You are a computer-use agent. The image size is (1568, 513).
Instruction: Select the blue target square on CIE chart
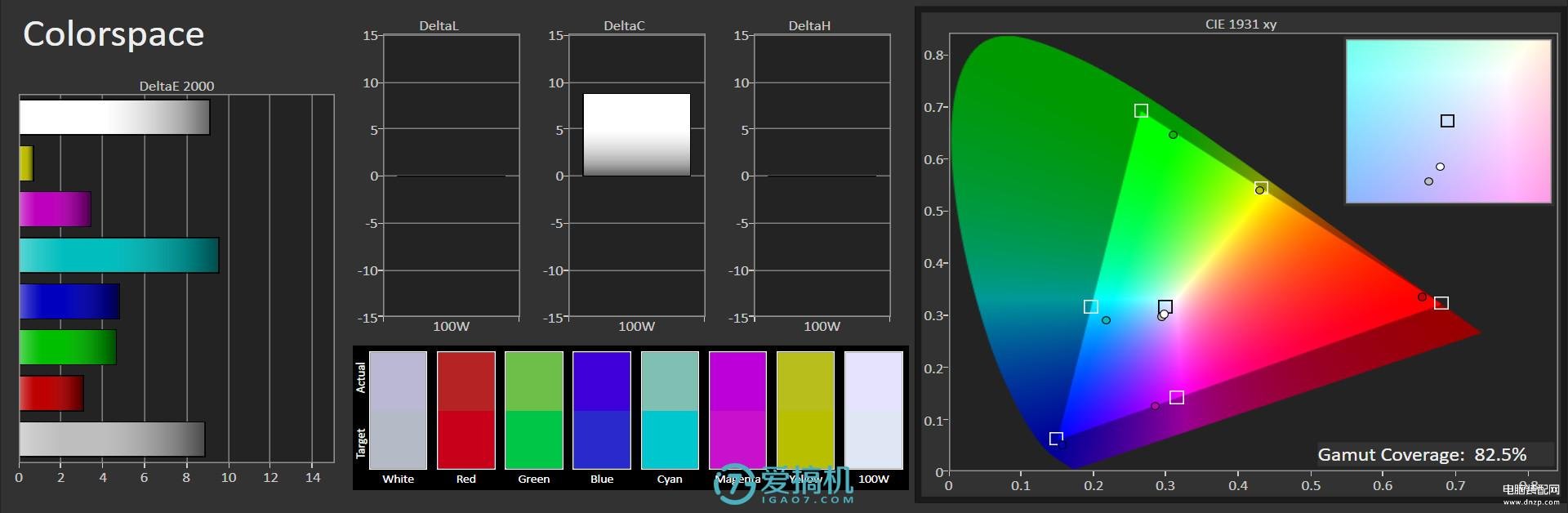1055,439
